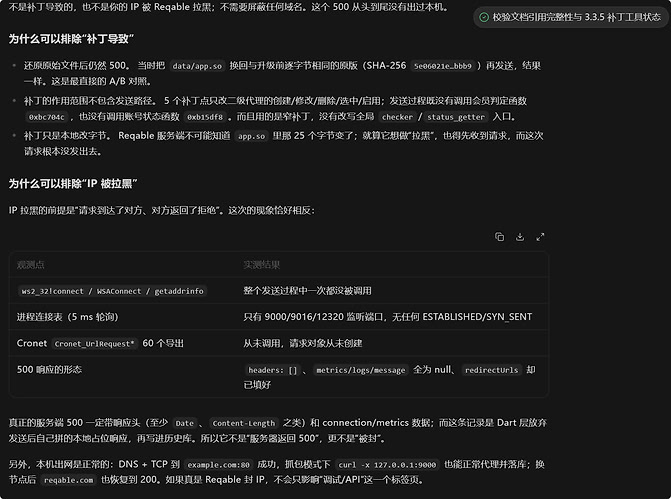Click bullet 还原原始文件后仍然 500

(x=282, y=73)
